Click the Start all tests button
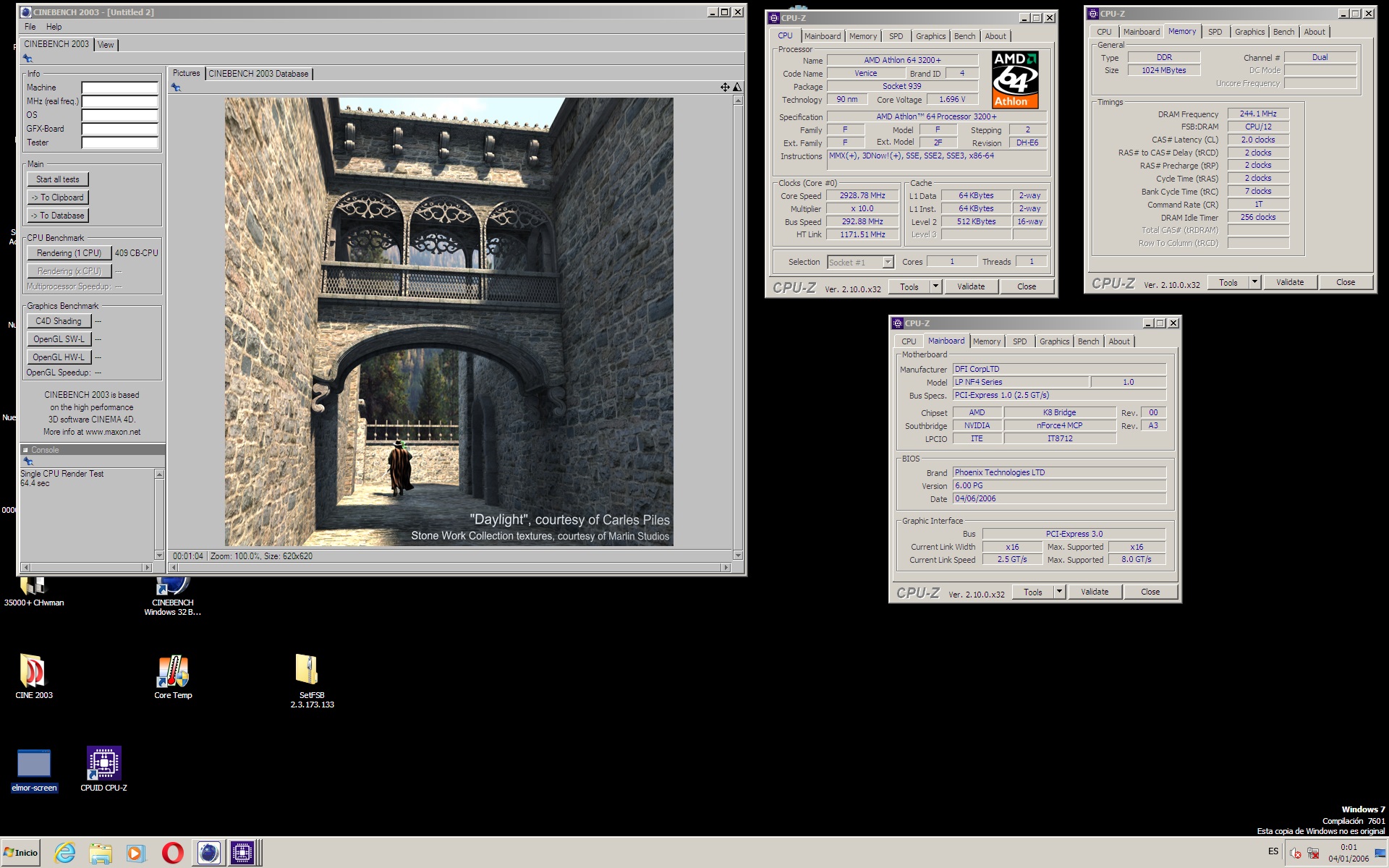The image size is (1389, 868). pyautogui.click(x=58, y=179)
